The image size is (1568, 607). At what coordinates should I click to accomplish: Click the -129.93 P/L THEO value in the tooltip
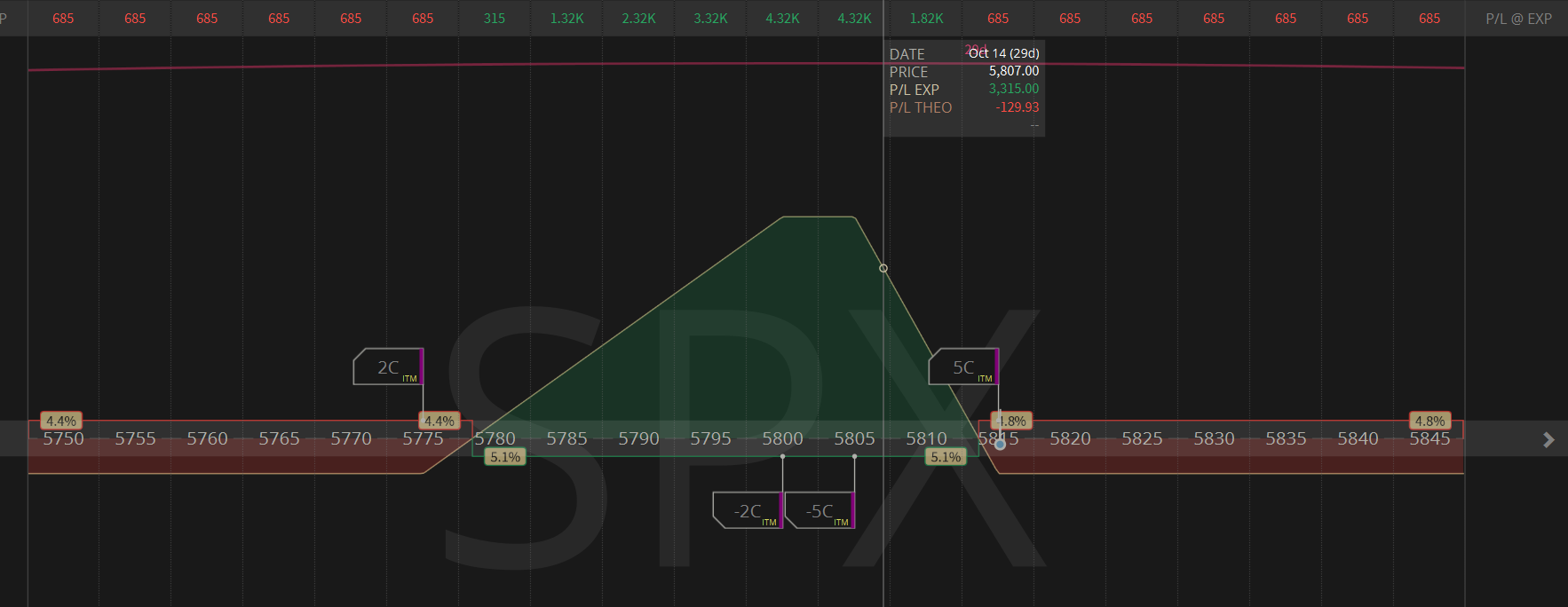[x=1018, y=107]
